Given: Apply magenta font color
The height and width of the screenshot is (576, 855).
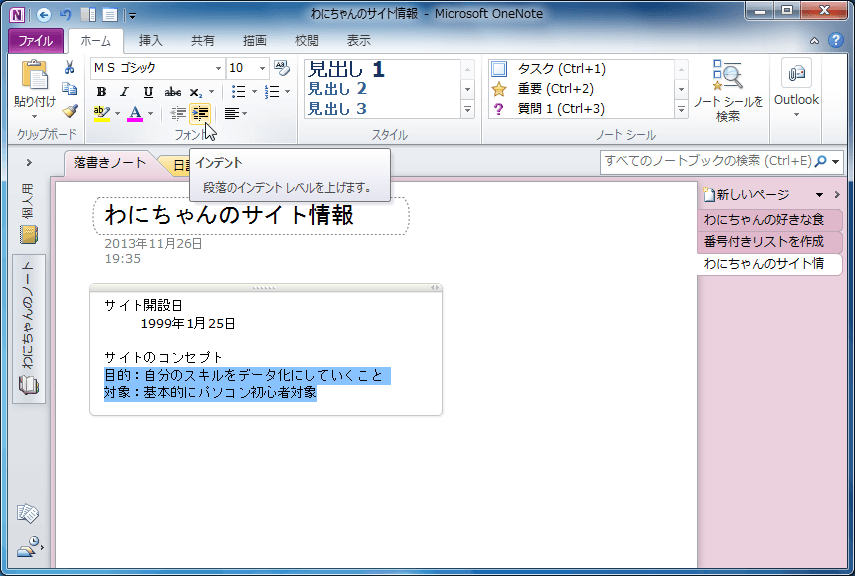Looking at the screenshot, I should [x=135, y=113].
